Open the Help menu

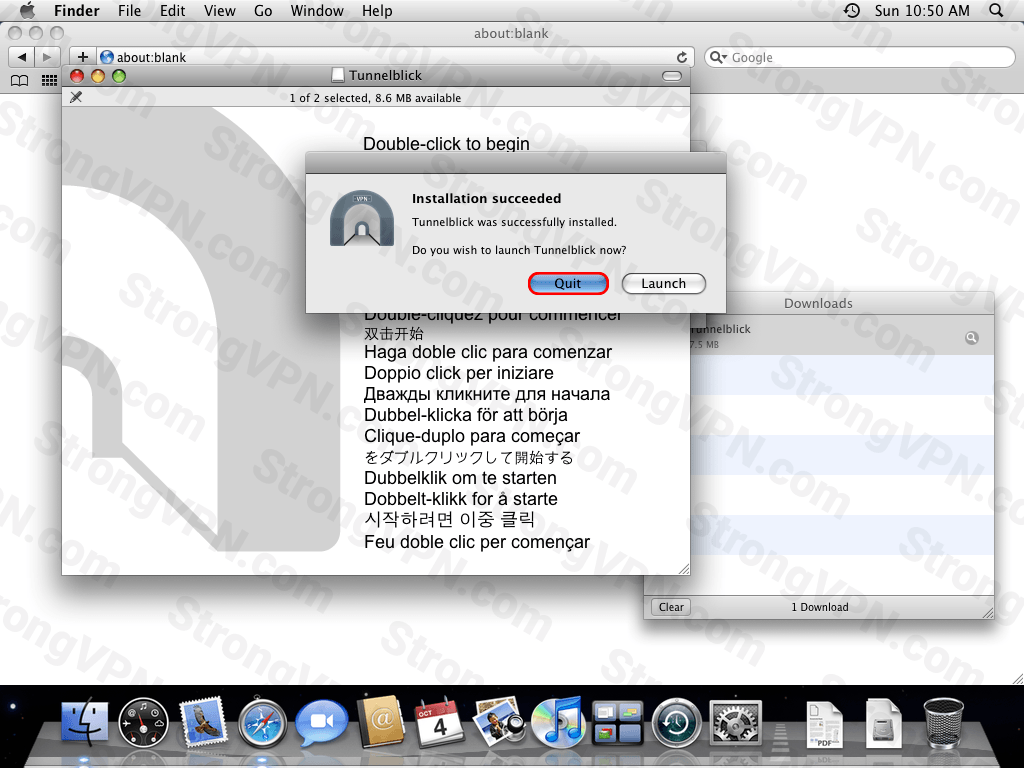tap(377, 10)
